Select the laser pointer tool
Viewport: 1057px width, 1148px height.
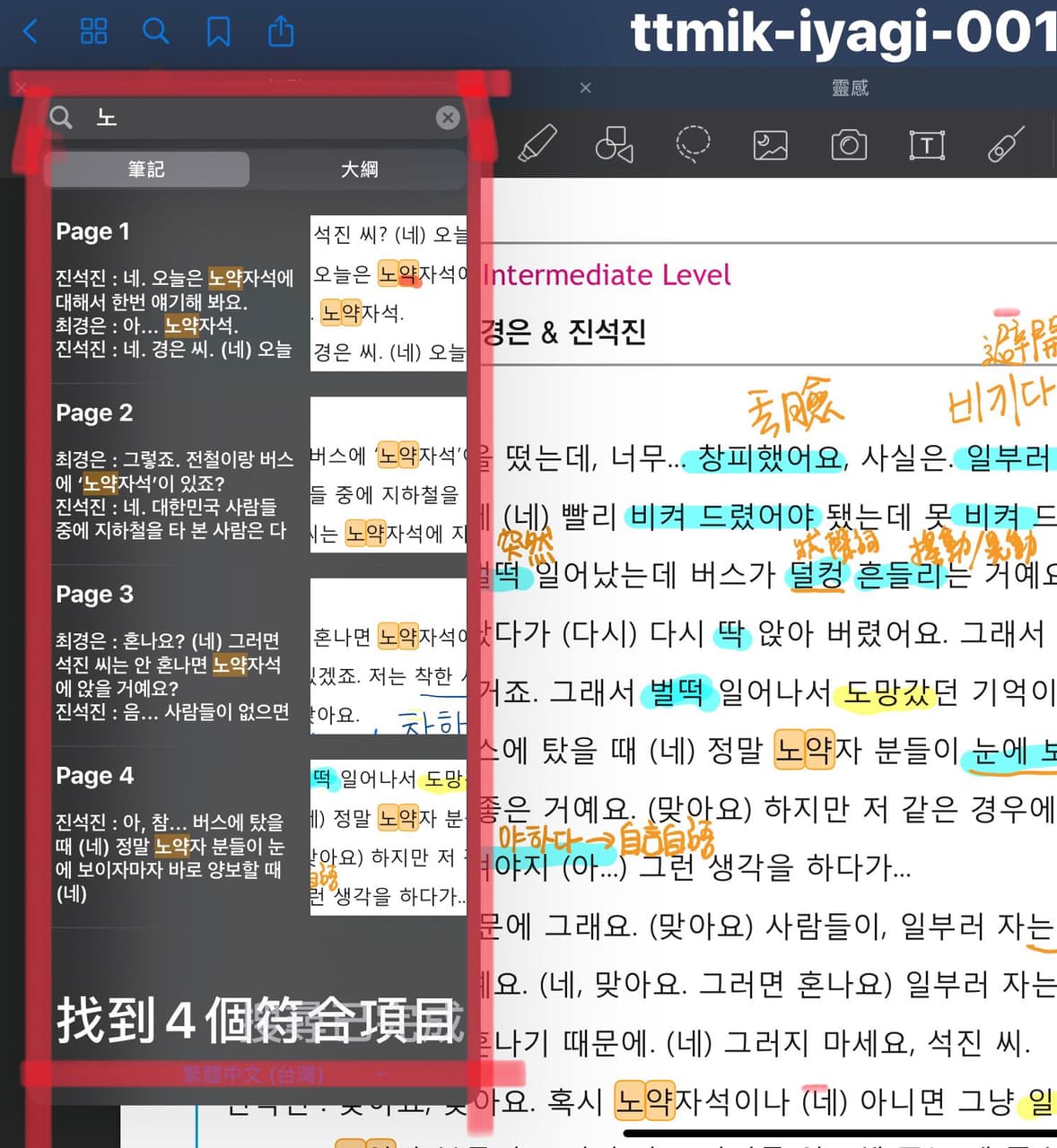[x=1006, y=144]
